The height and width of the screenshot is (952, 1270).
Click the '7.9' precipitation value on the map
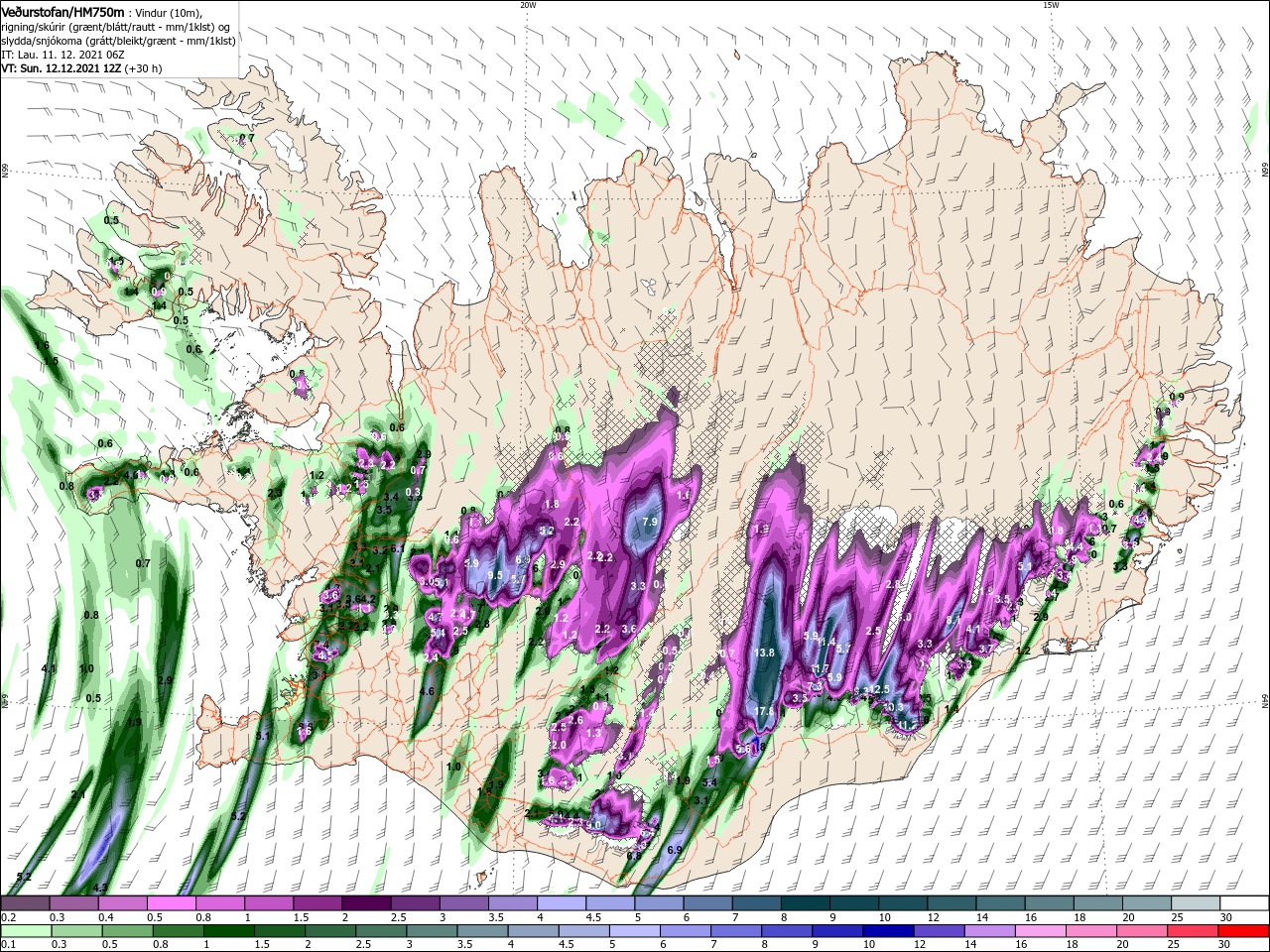tap(651, 522)
